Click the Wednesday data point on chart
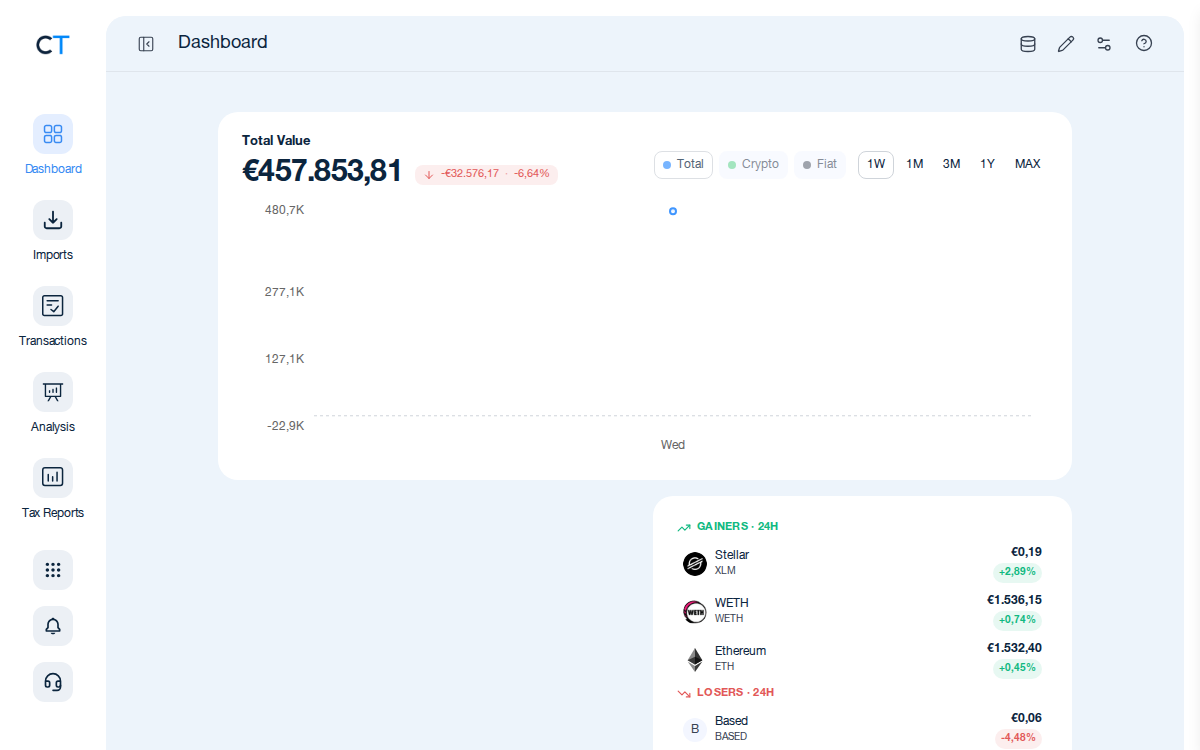This screenshot has width=1200, height=750. tap(673, 211)
